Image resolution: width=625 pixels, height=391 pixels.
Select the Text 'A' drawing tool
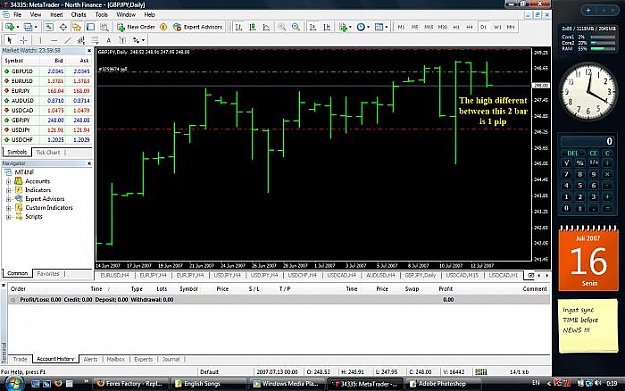108,40
